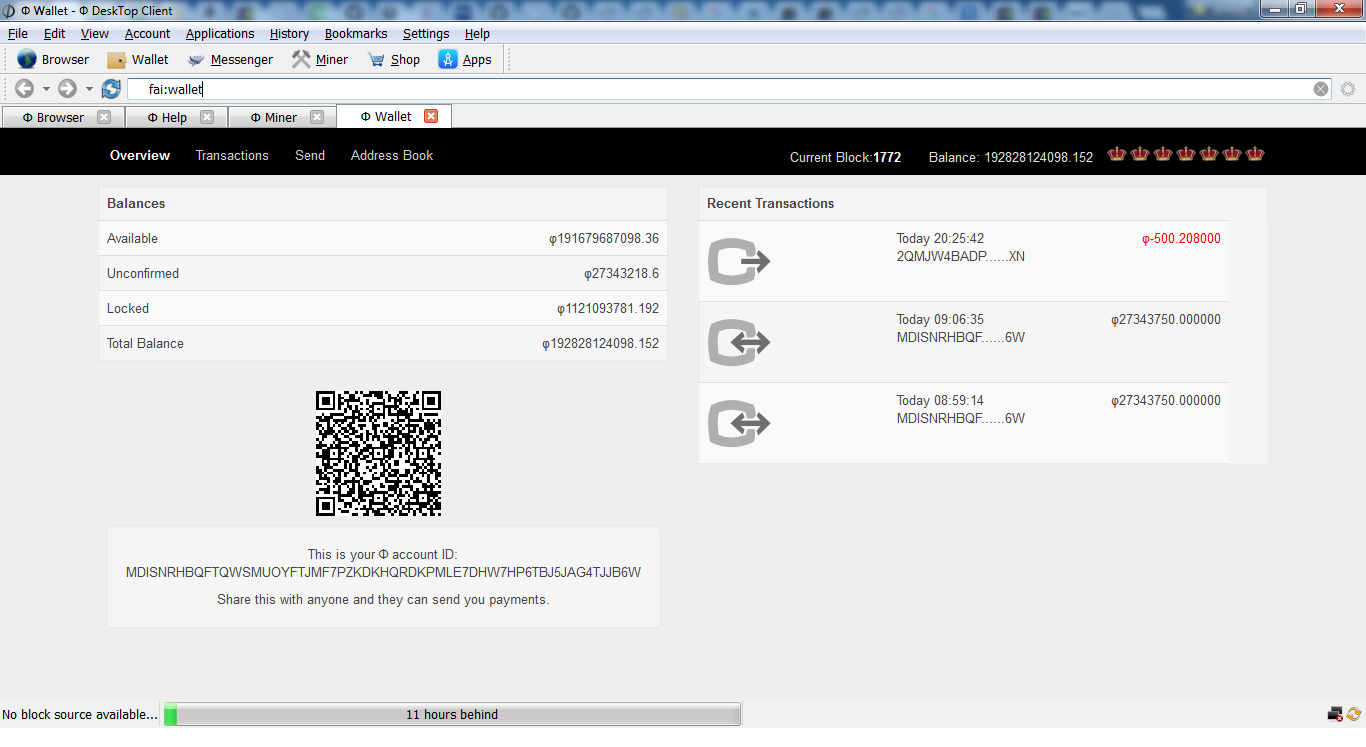This screenshot has width=1366, height=747.
Task: Open the History menu
Action: [x=289, y=33]
